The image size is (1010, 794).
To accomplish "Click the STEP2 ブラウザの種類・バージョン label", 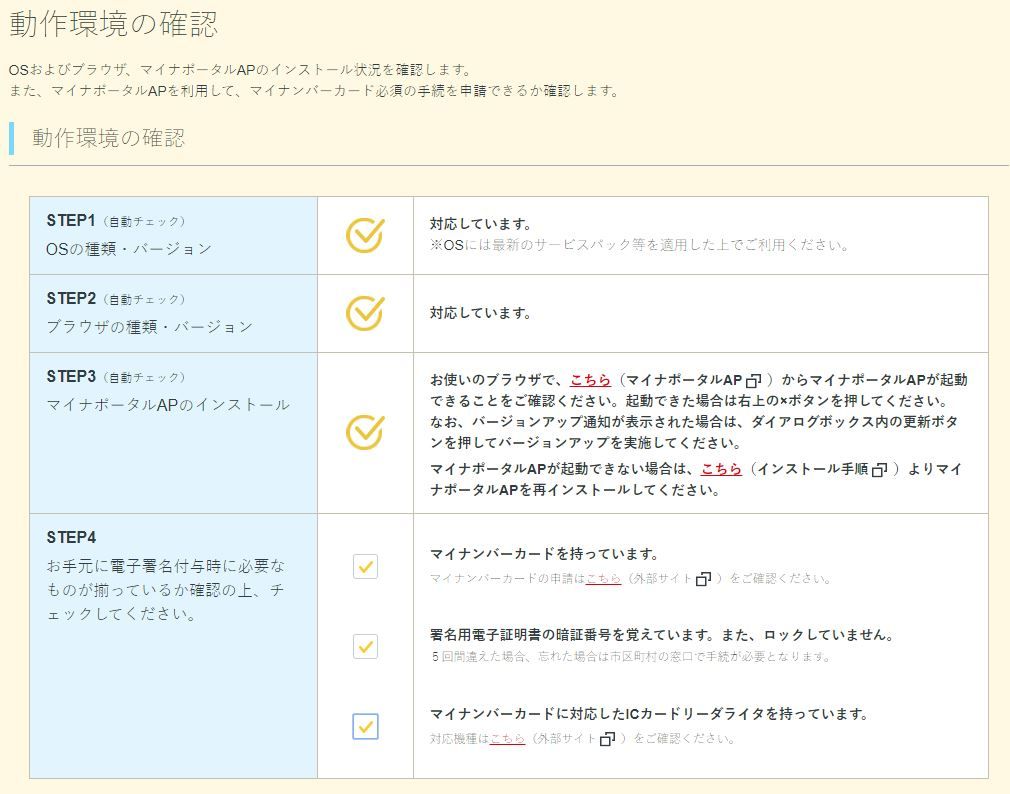I will 149,326.
